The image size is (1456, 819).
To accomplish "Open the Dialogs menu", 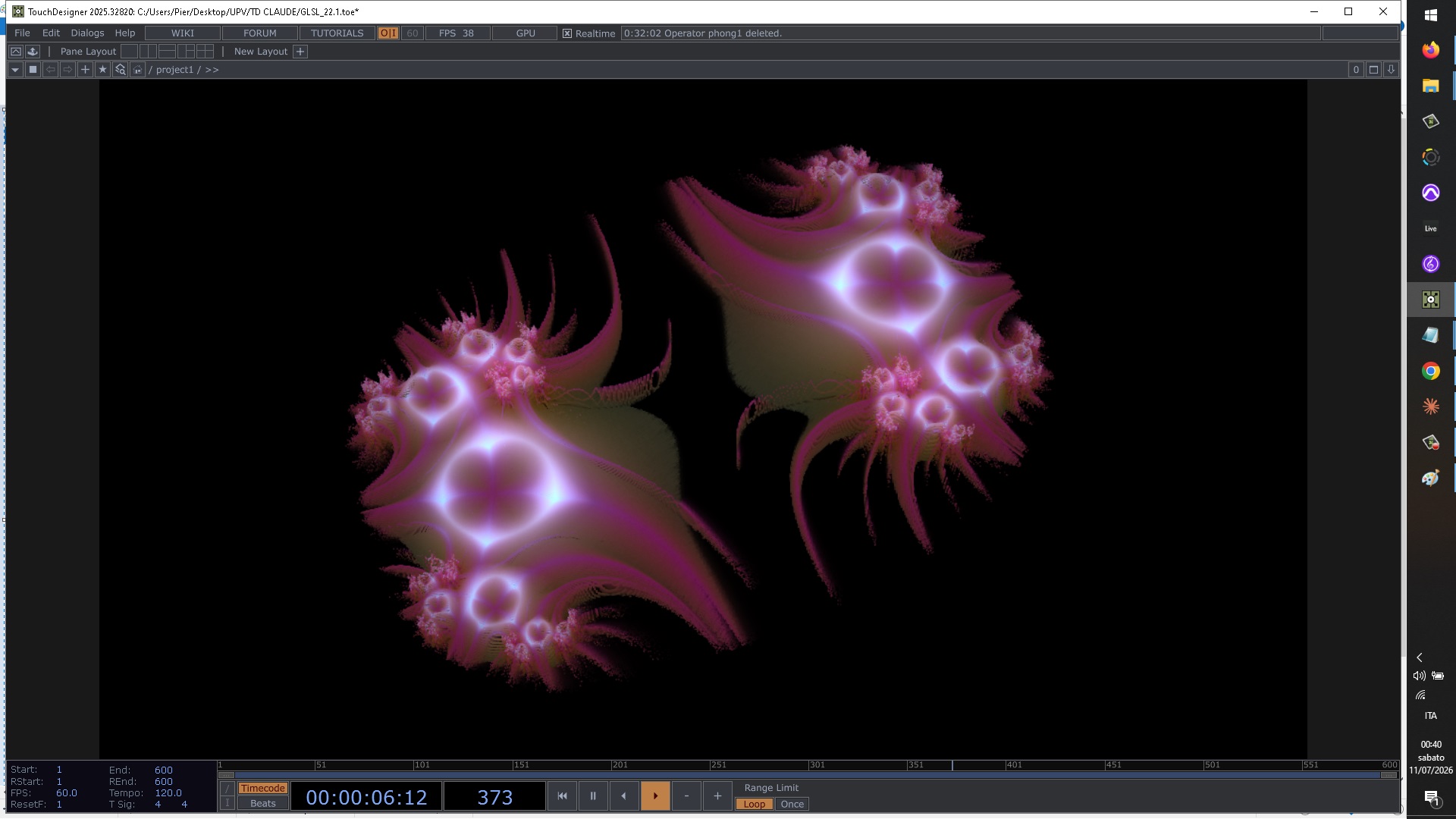I will point(87,33).
